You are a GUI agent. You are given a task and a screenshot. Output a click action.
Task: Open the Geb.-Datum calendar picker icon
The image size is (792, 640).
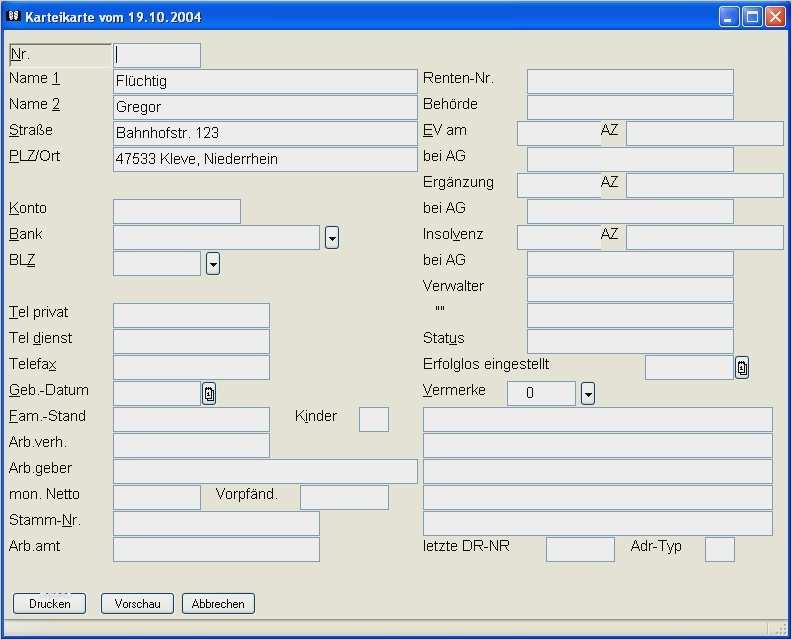(x=209, y=394)
